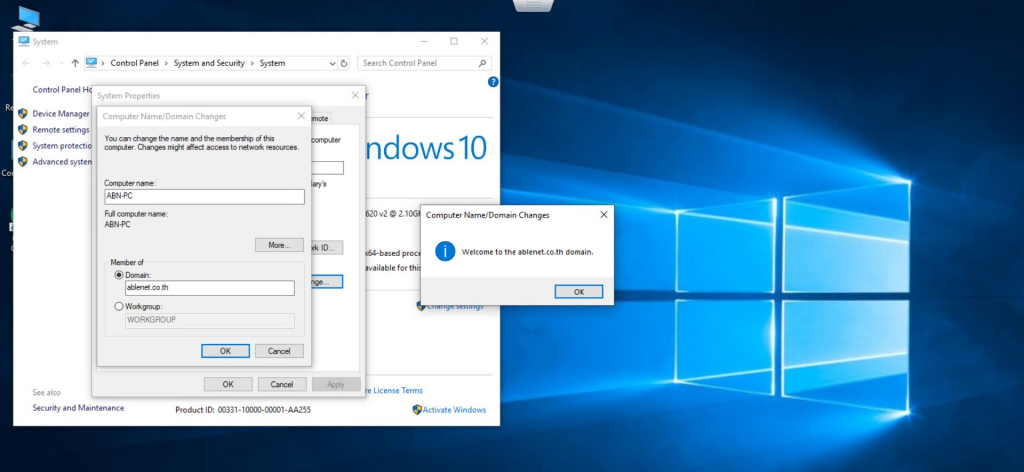Click the blue Help question mark icon

(x=493, y=82)
